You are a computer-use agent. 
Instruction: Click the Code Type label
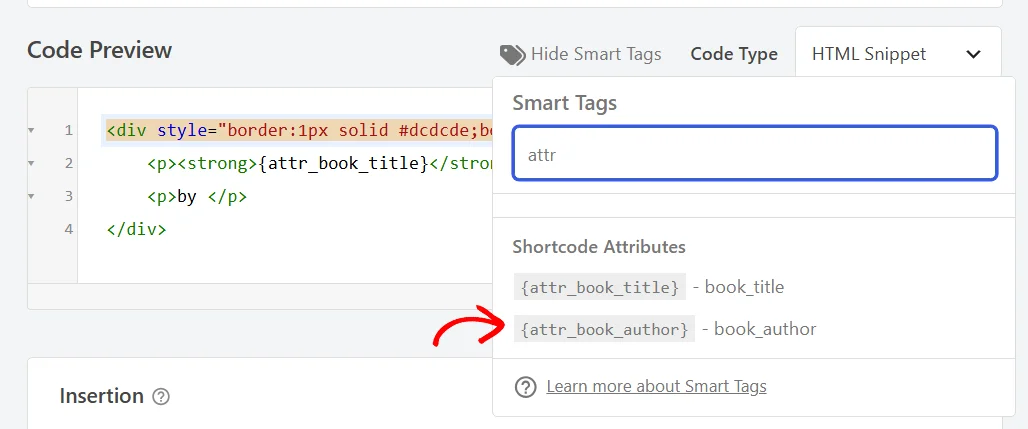734,54
